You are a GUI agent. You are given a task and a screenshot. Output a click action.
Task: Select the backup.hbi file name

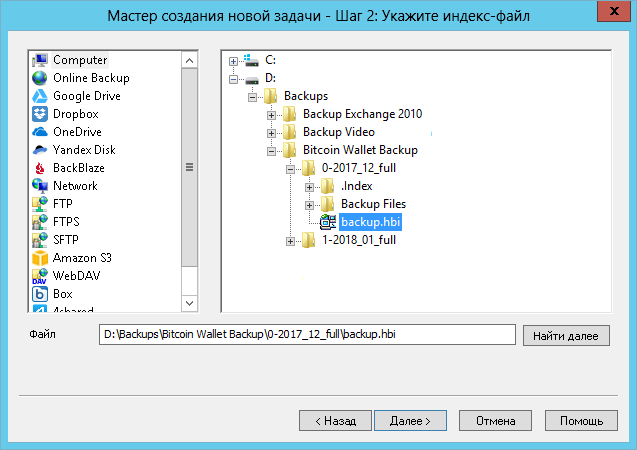click(370, 222)
